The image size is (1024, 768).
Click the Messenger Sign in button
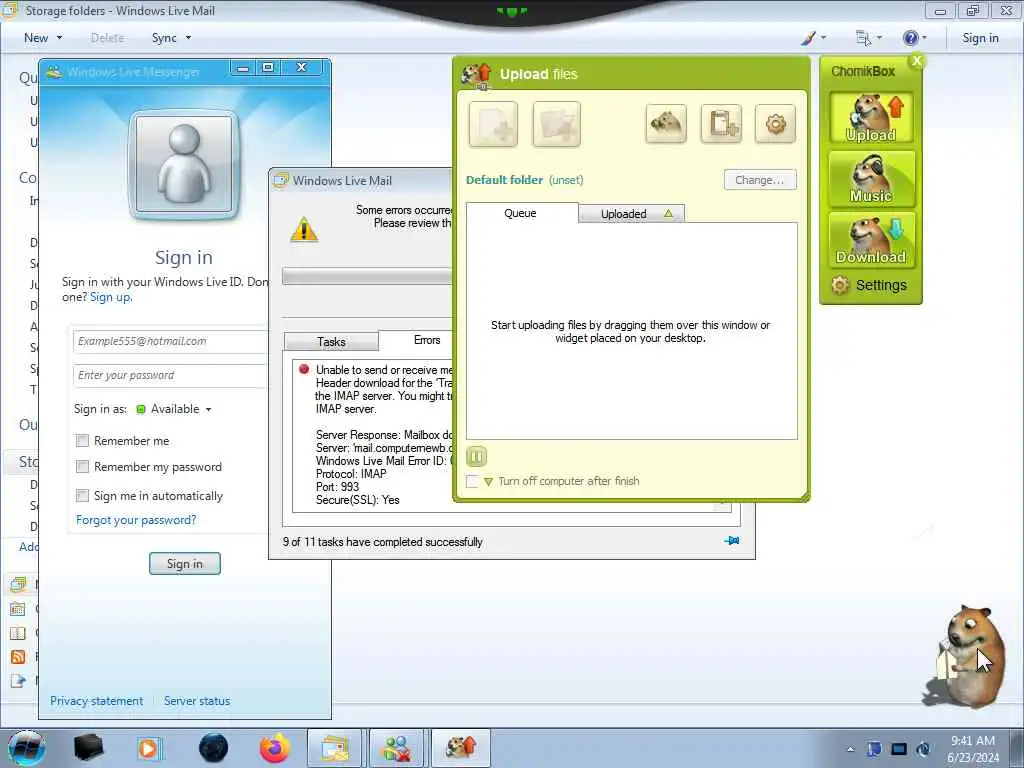click(x=185, y=564)
